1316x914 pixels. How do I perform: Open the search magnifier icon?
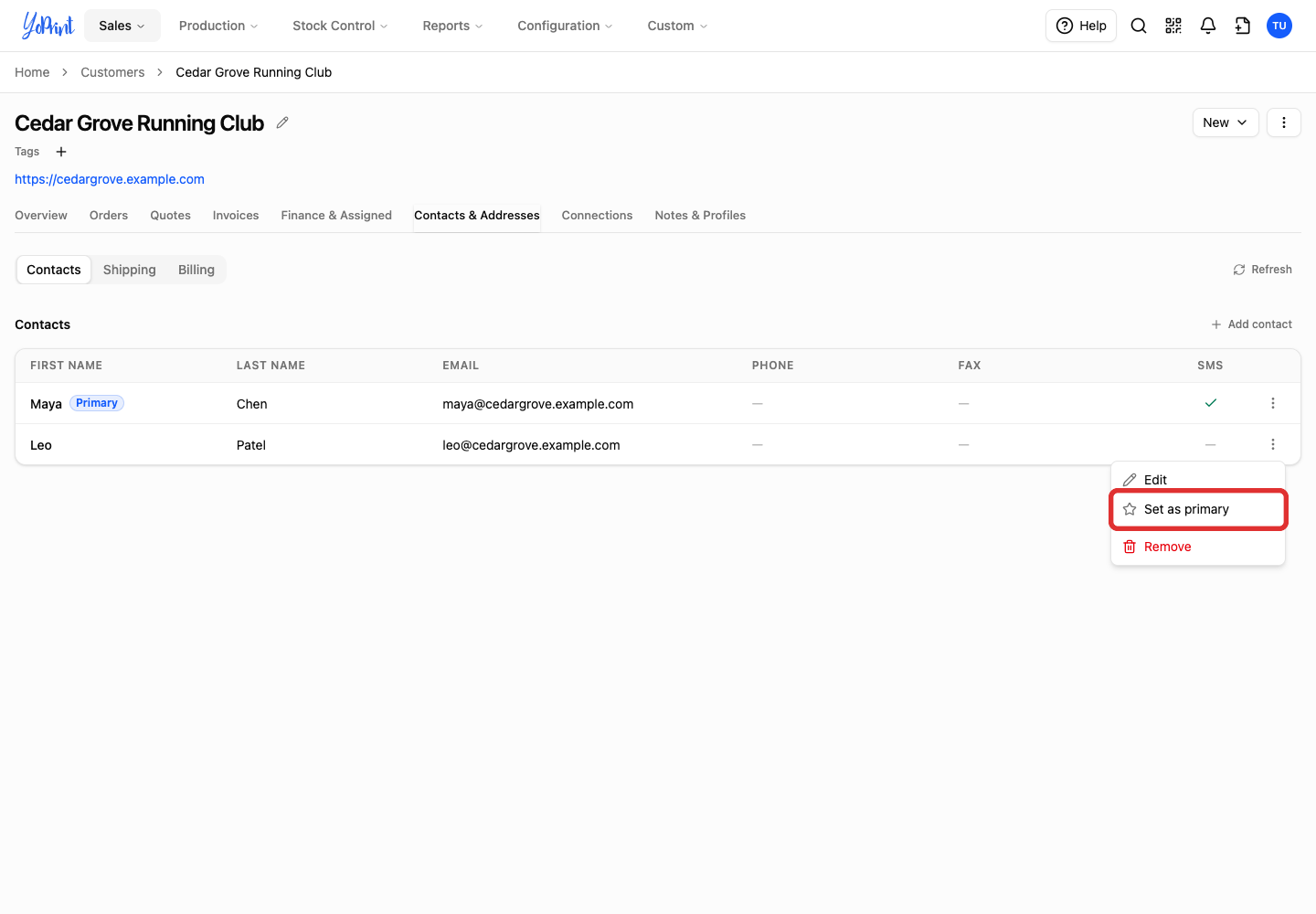pyautogui.click(x=1139, y=26)
